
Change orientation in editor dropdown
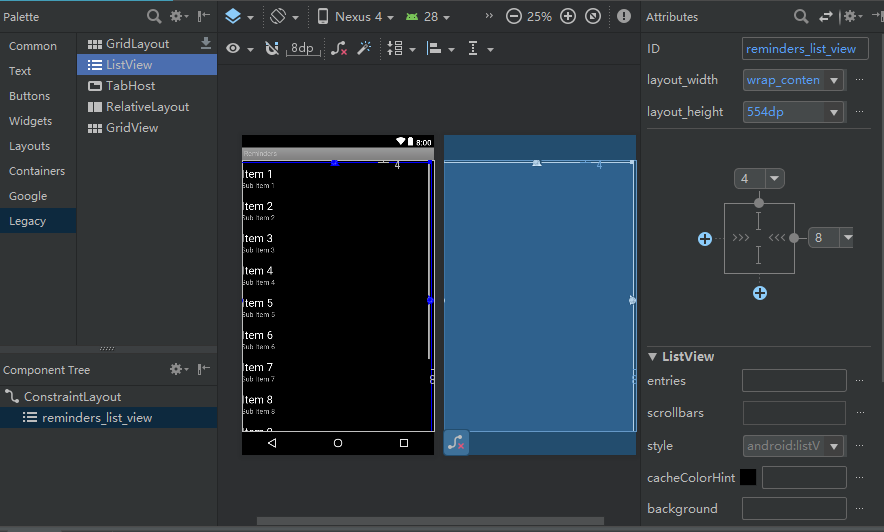284,16
